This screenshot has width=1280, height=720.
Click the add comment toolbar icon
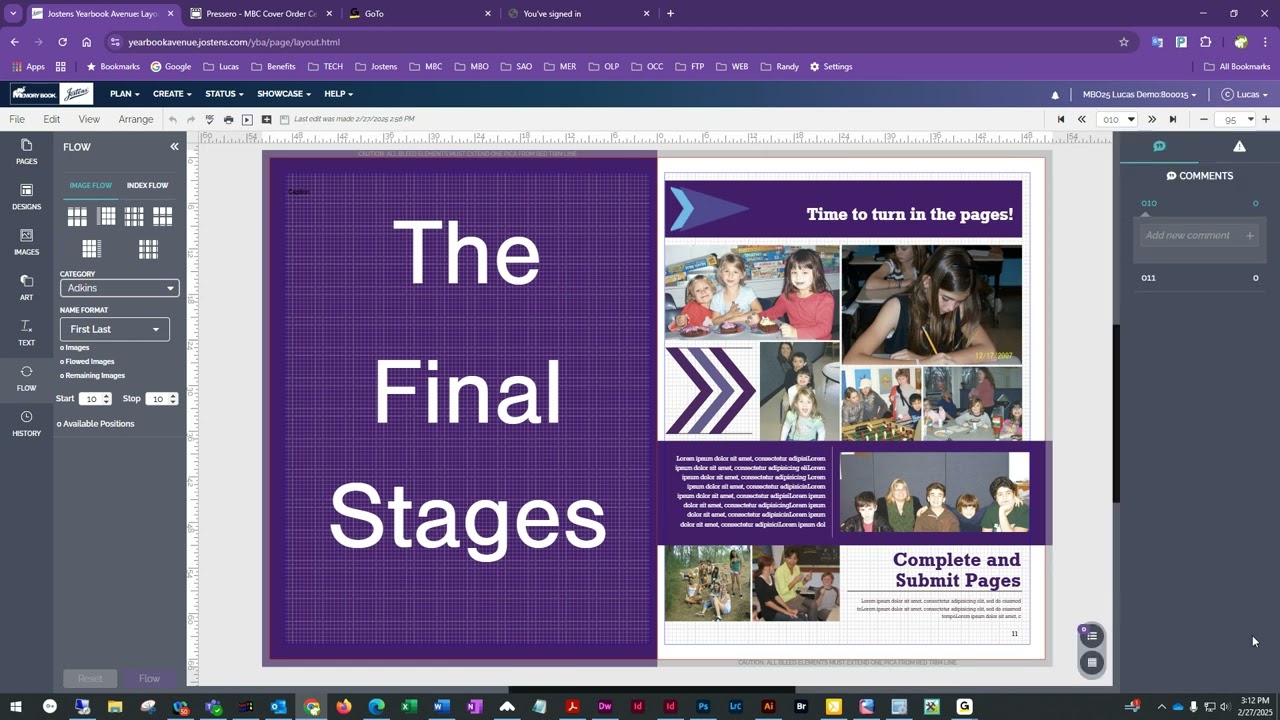pyautogui.click(x=266, y=119)
